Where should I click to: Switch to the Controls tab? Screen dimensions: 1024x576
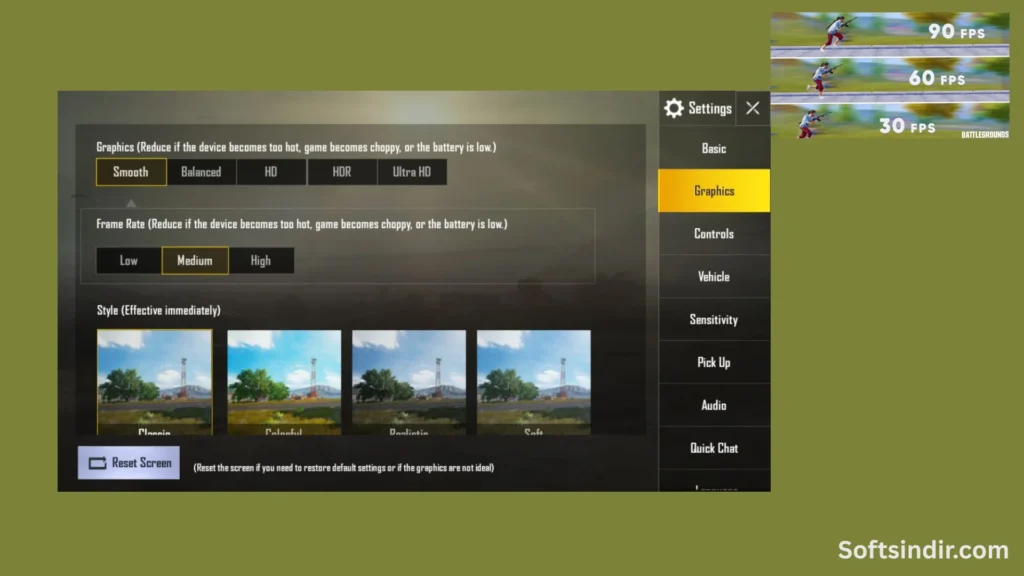point(713,233)
